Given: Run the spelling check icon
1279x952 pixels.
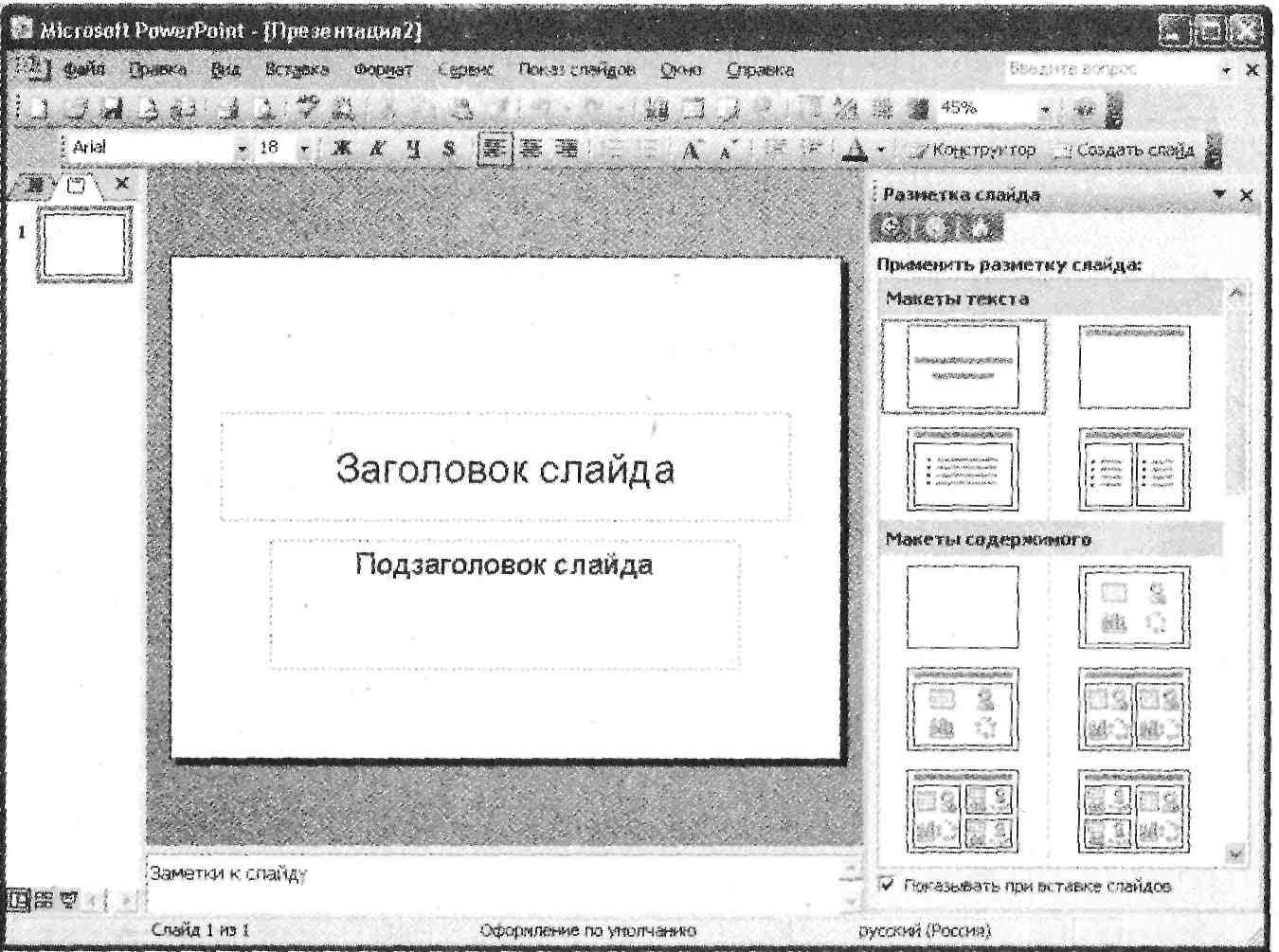Looking at the screenshot, I should point(308,108).
